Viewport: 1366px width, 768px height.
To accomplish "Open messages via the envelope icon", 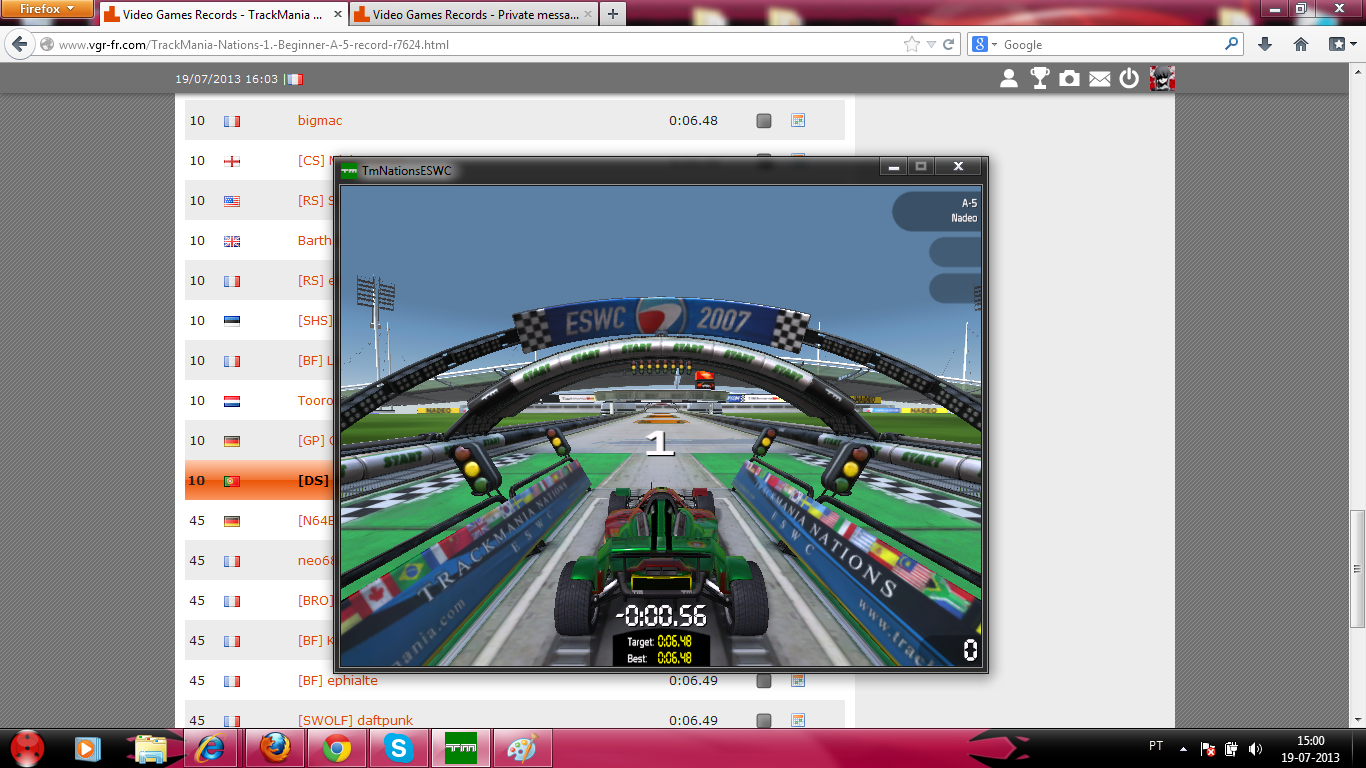I will coord(1100,79).
